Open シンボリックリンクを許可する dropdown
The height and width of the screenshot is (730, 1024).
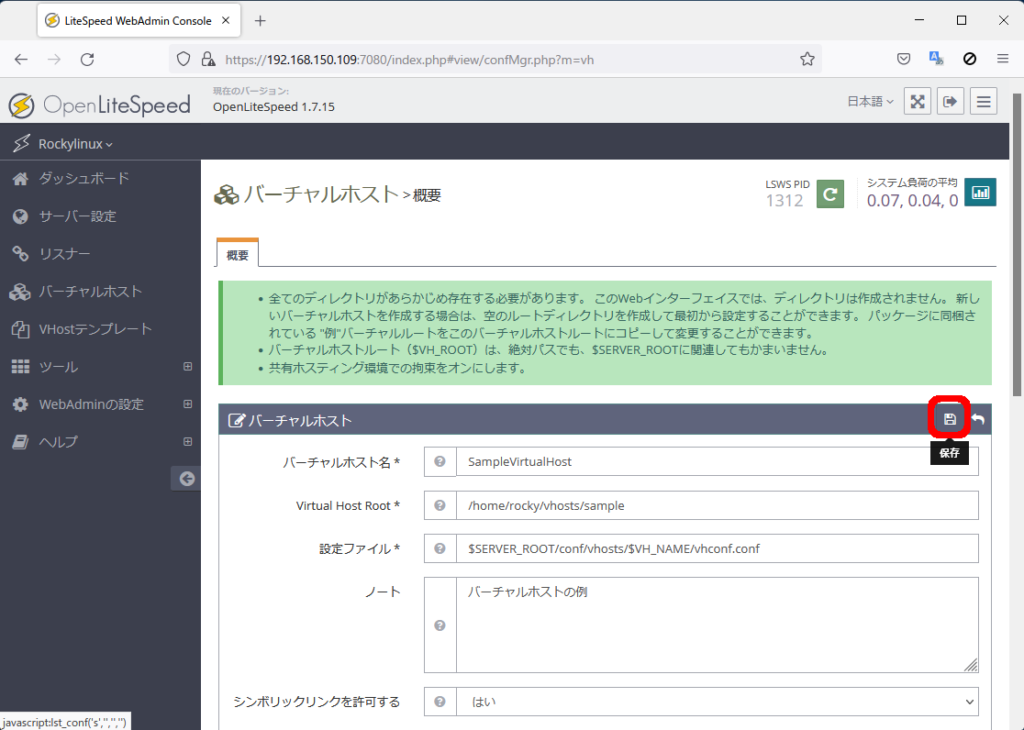[717, 702]
